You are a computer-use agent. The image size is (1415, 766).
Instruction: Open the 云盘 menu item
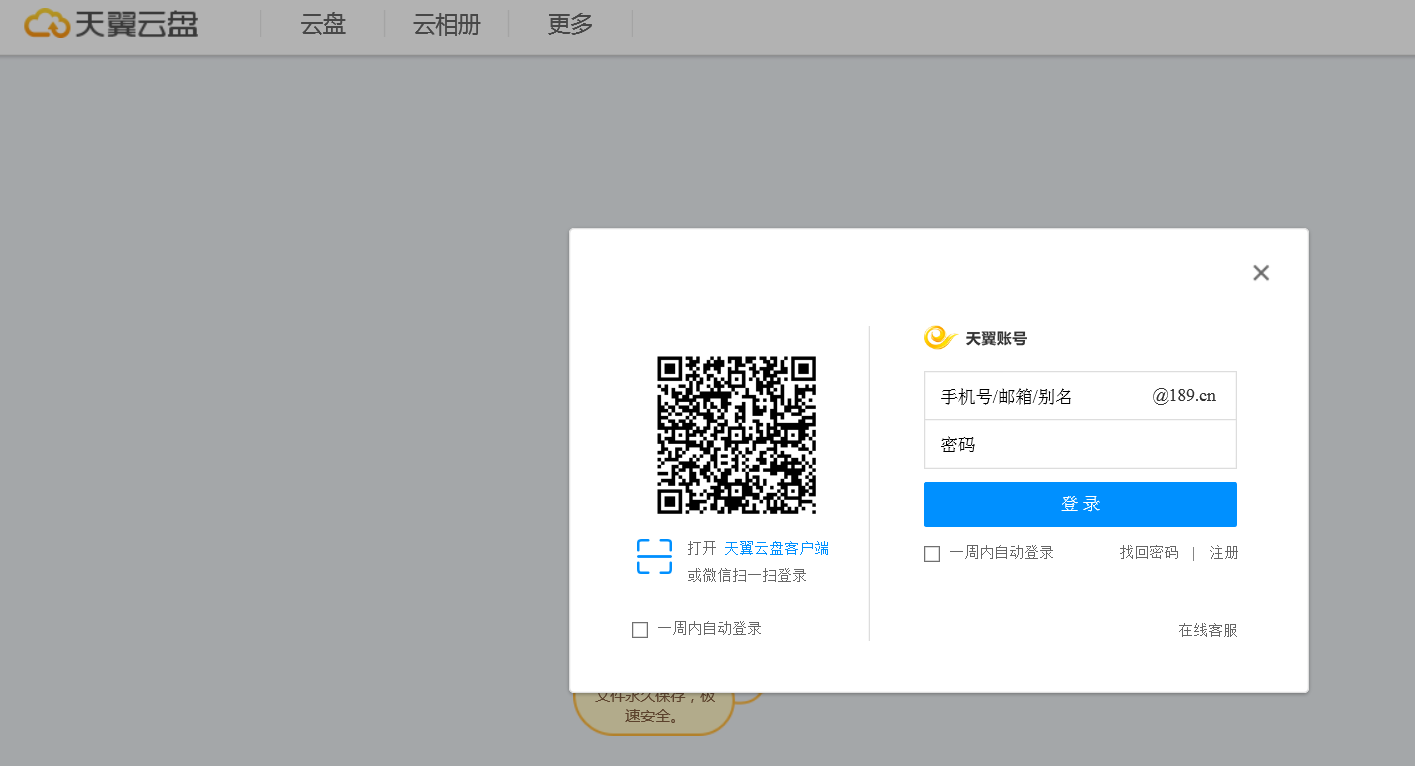(x=323, y=25)
